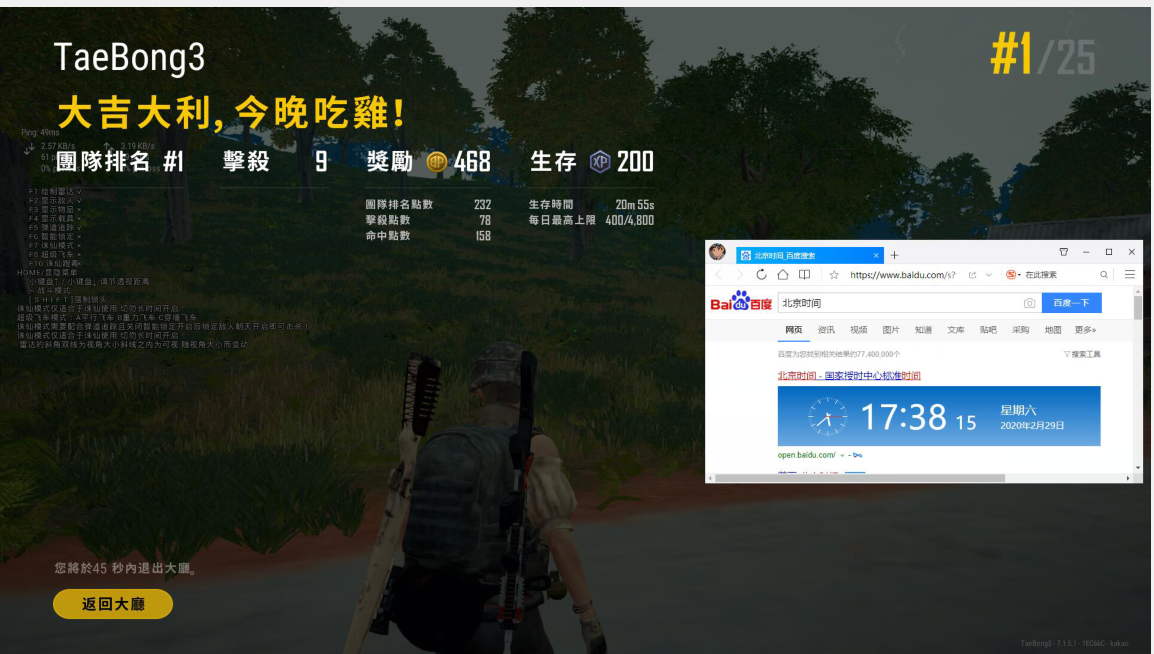
Task: Click the 命中點數 value 158
Action: pos(483,235)
